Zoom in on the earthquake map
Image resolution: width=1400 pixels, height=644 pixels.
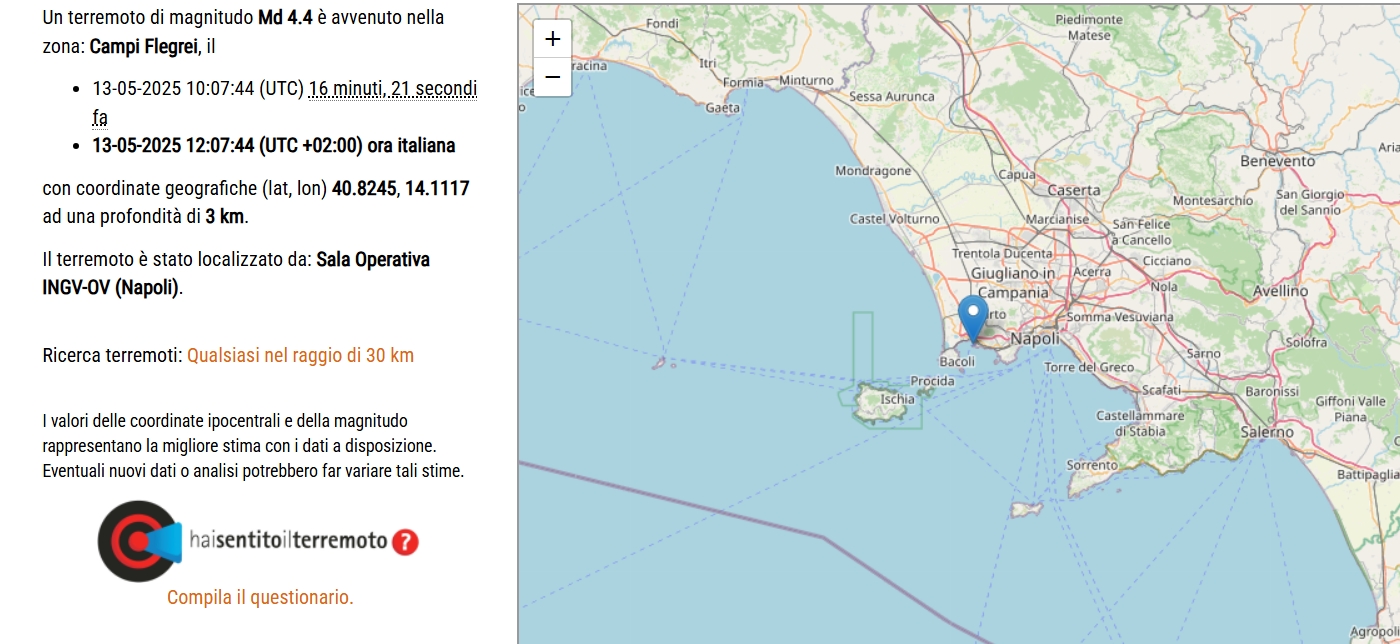click(552, 40)
